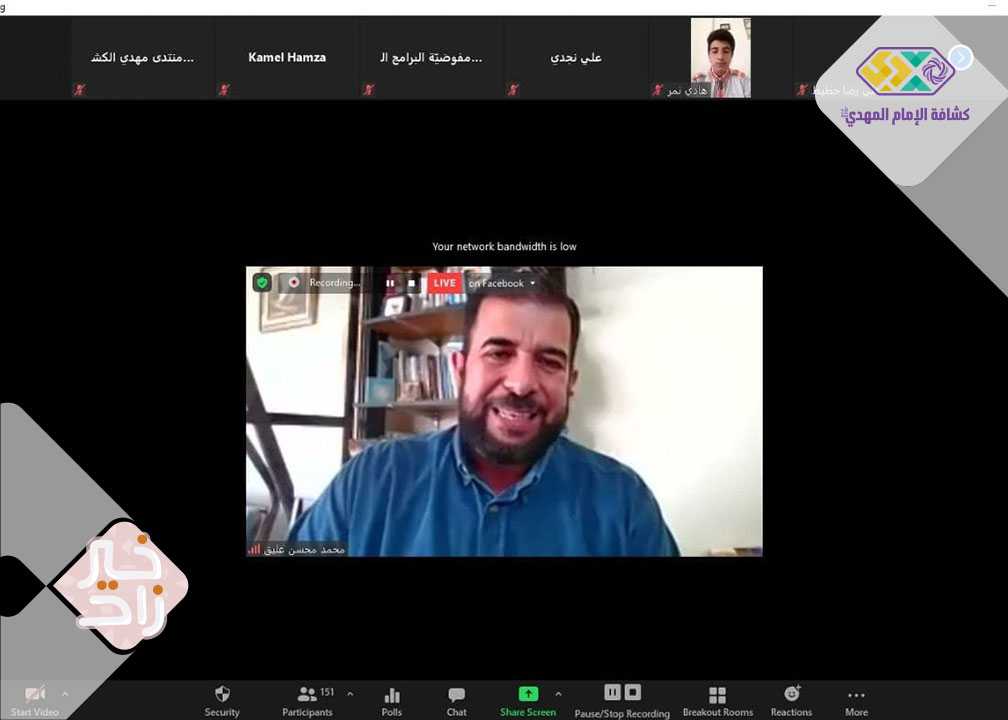Open the Polls window
This screenshot has width=1008, height=720.
coord(391,700)
